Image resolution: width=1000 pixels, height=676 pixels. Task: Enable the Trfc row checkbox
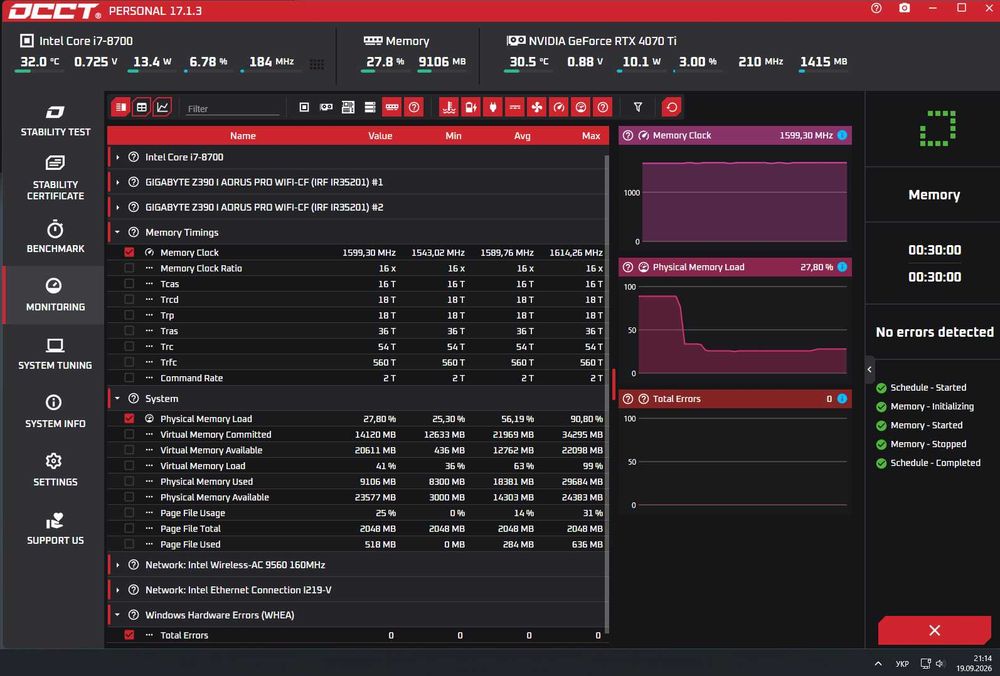pos(129,362)
